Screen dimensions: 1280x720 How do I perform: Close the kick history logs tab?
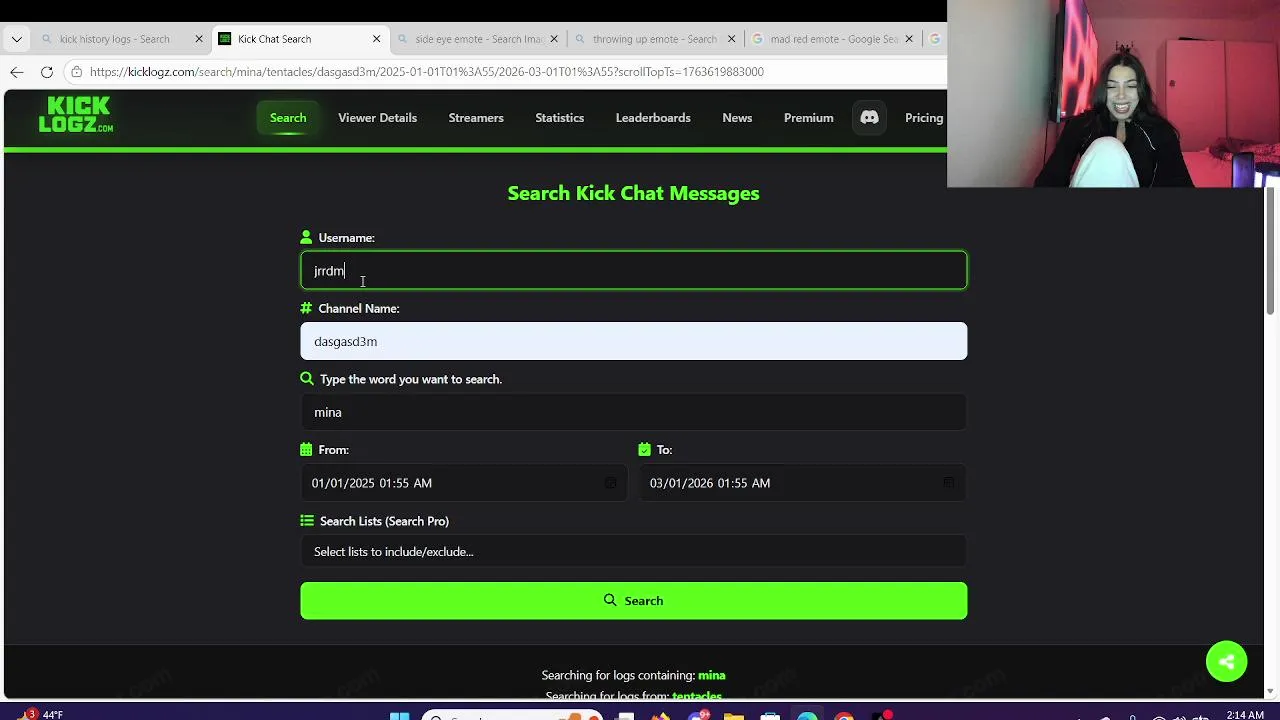coord(198,39)
